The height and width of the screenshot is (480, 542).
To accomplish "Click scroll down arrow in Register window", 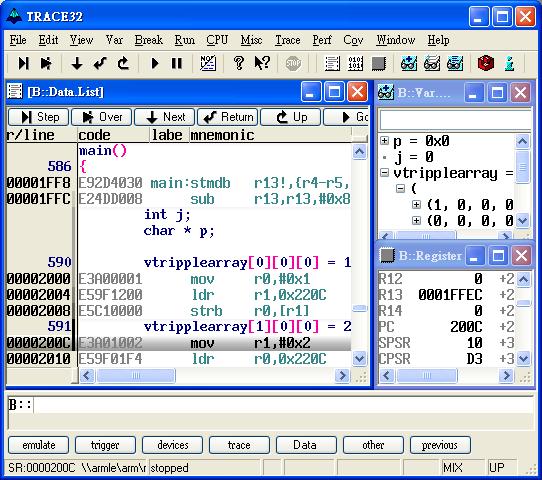I will [523, 358].
